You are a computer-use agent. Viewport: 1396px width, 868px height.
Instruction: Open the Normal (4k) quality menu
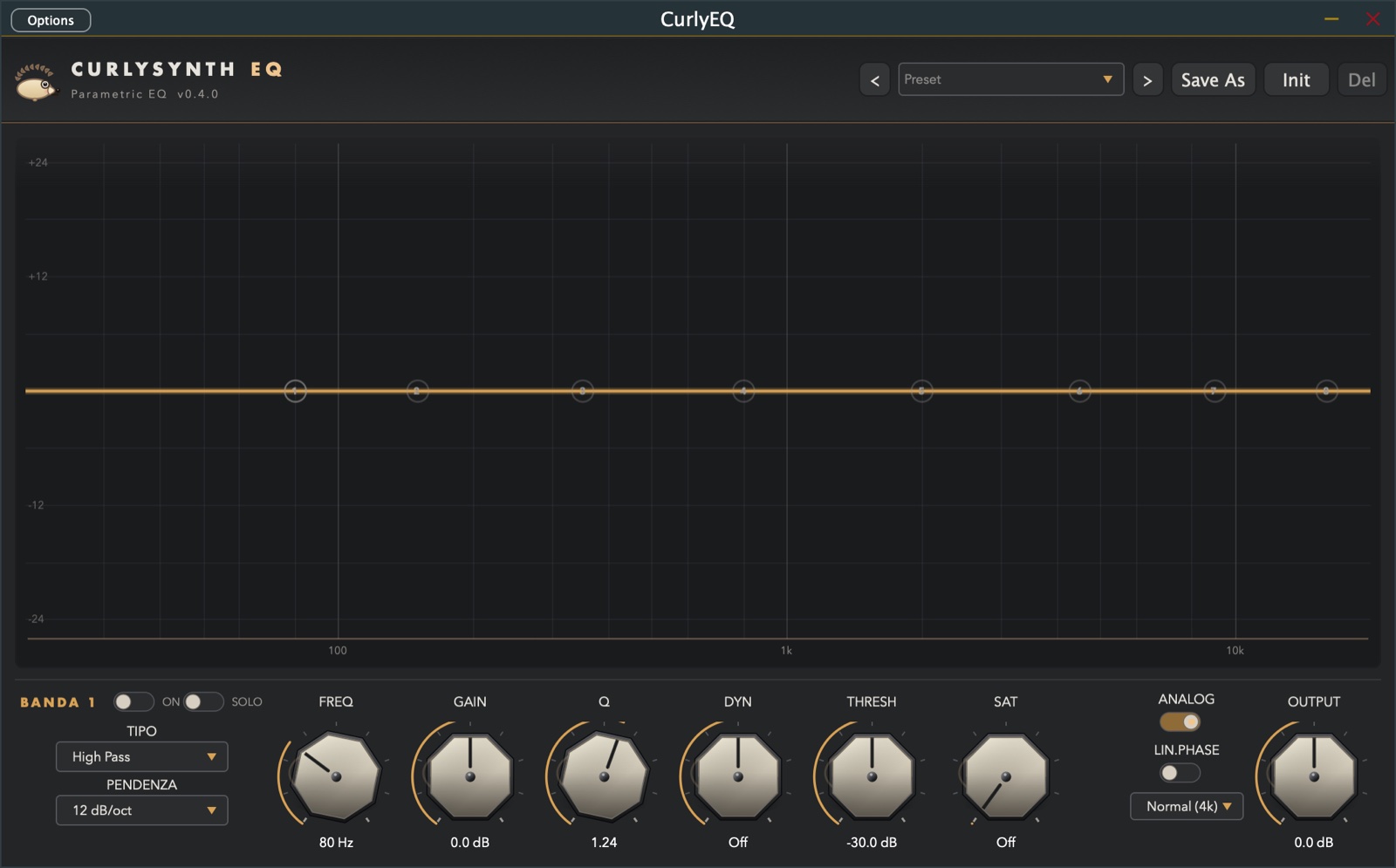click(x=1187, y=806)
